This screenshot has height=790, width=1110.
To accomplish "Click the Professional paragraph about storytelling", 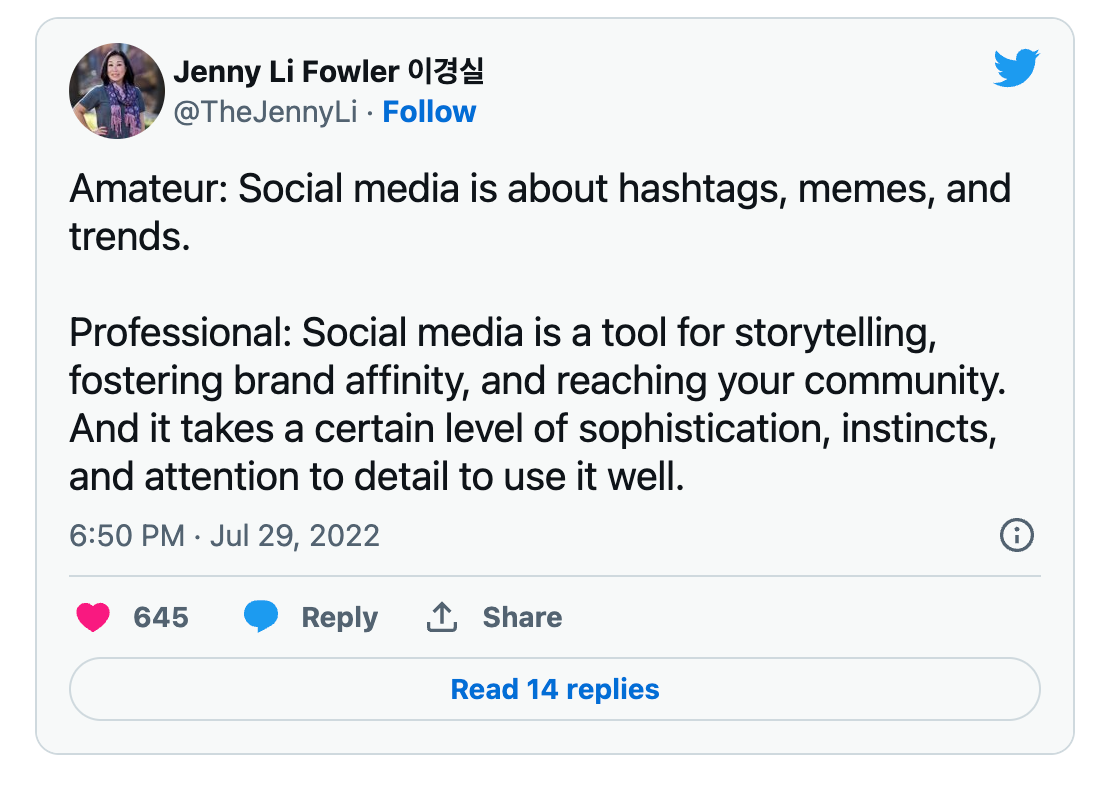I will pos(538,405).
